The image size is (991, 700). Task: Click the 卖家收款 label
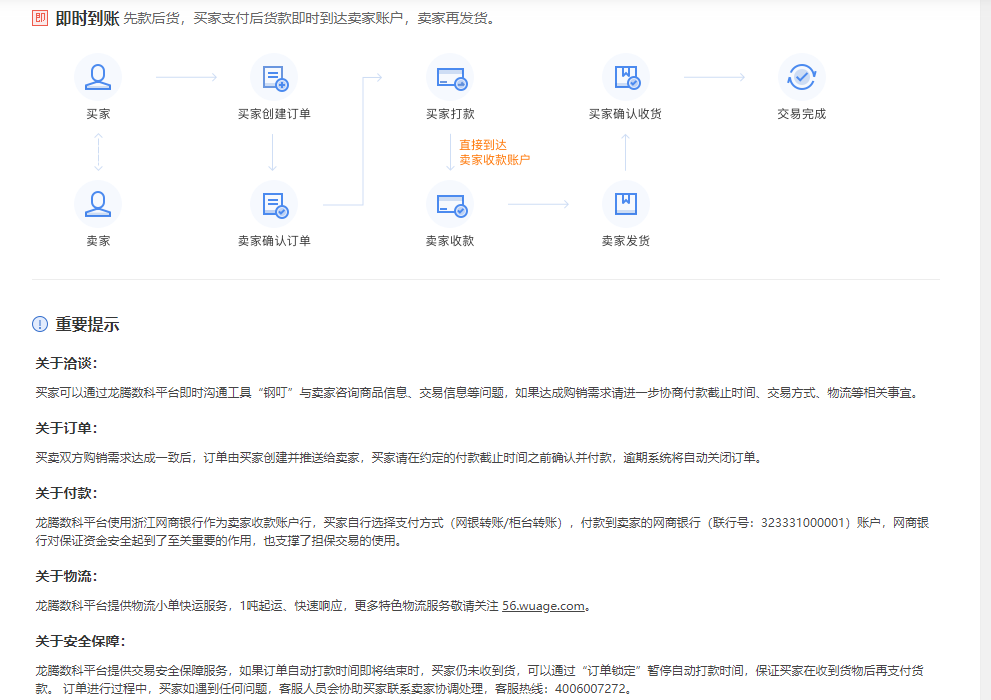click(450, 241)
